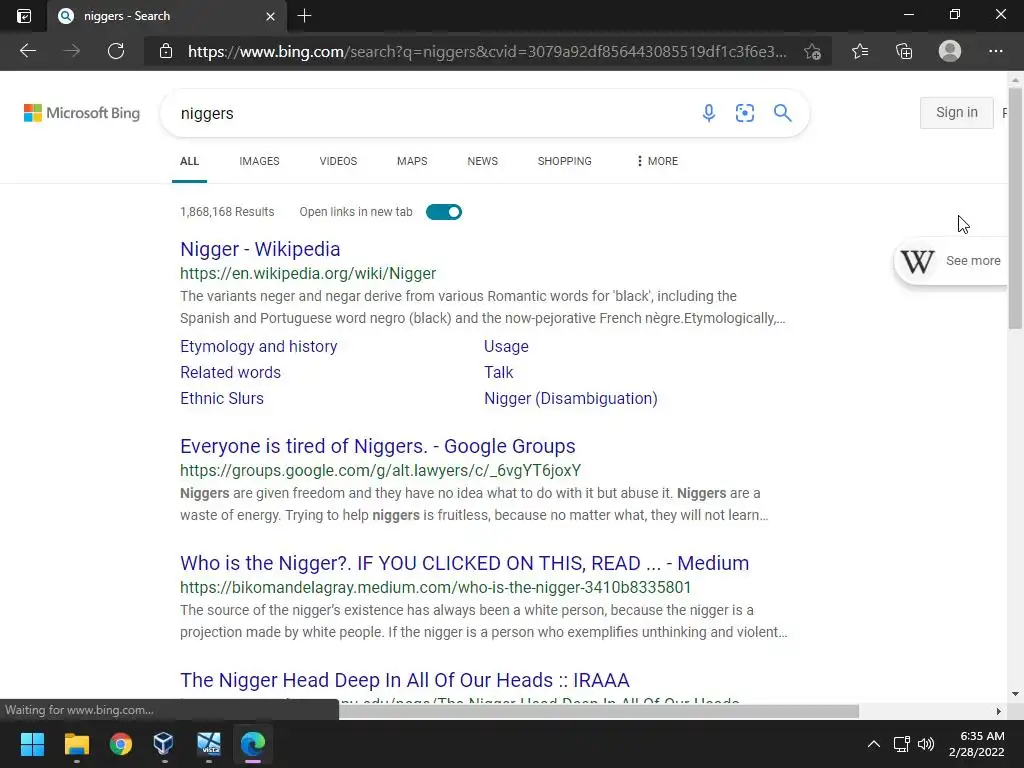The height and width of the screenshot is (768, 1024).
Task: Open the en.wikipedia.org URL link
Action: click(308, 274)
